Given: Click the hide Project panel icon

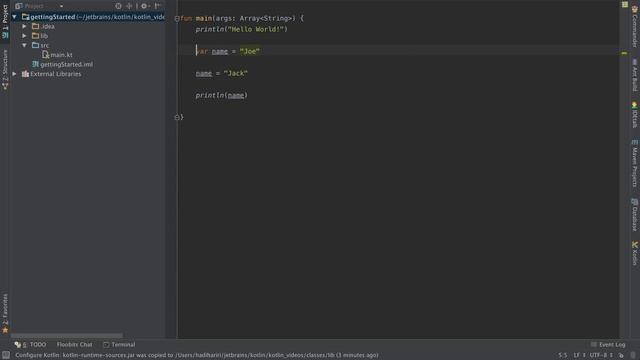Looking at the screenshot, I should click(x=158, y=6).
